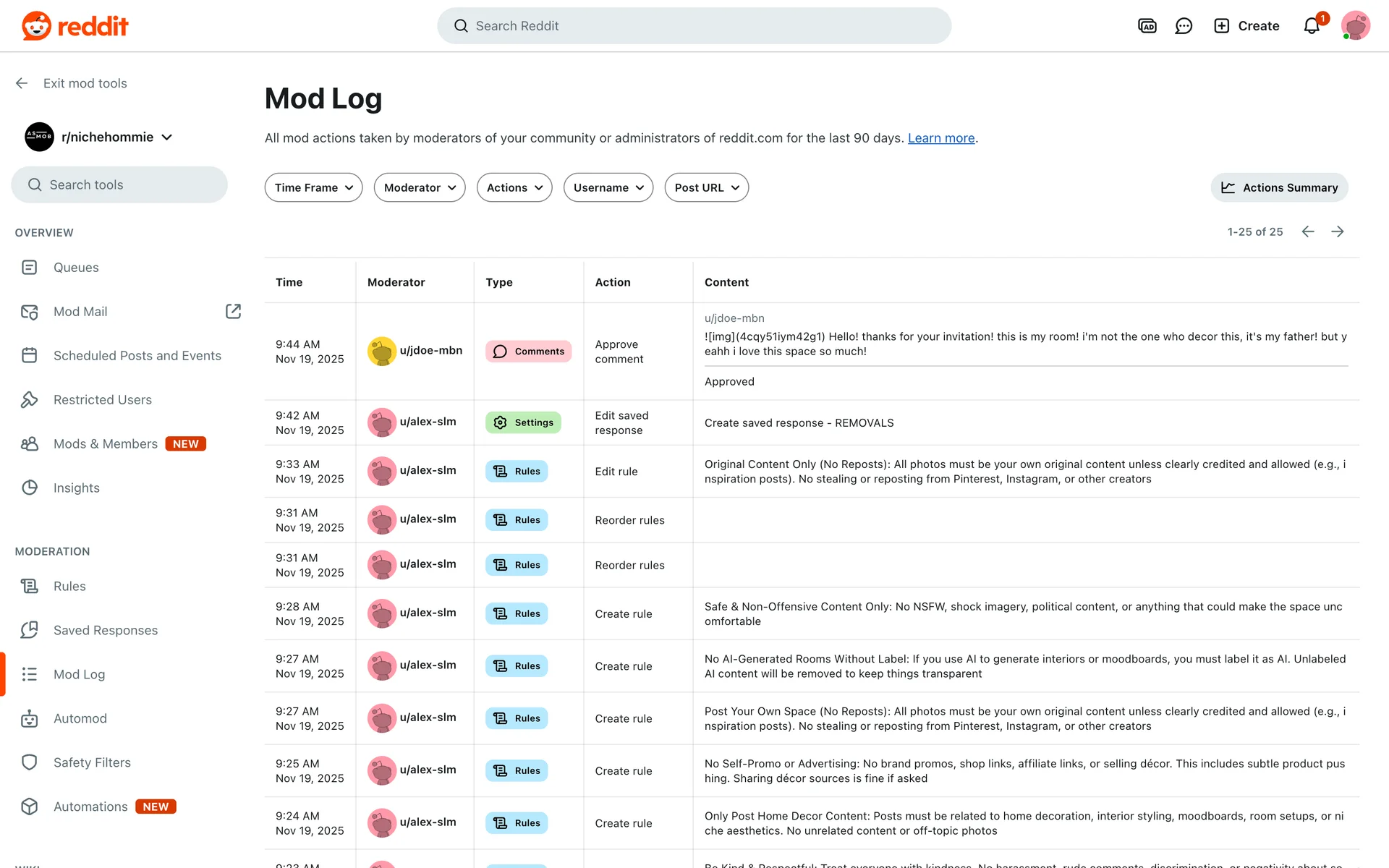The height and width of the screenshot is (868, 1389).
Task: Open Insights from the sidebar
Action: tap(76, 488)
